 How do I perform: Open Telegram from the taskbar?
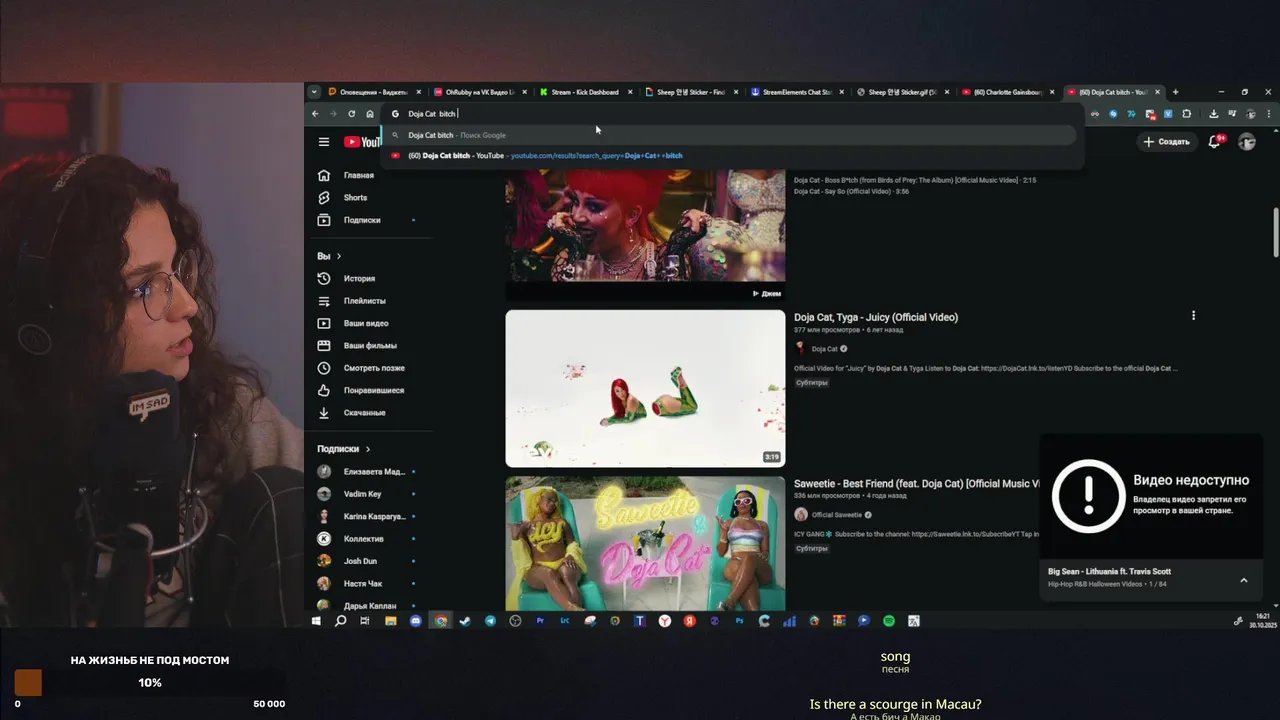[490, 621]
